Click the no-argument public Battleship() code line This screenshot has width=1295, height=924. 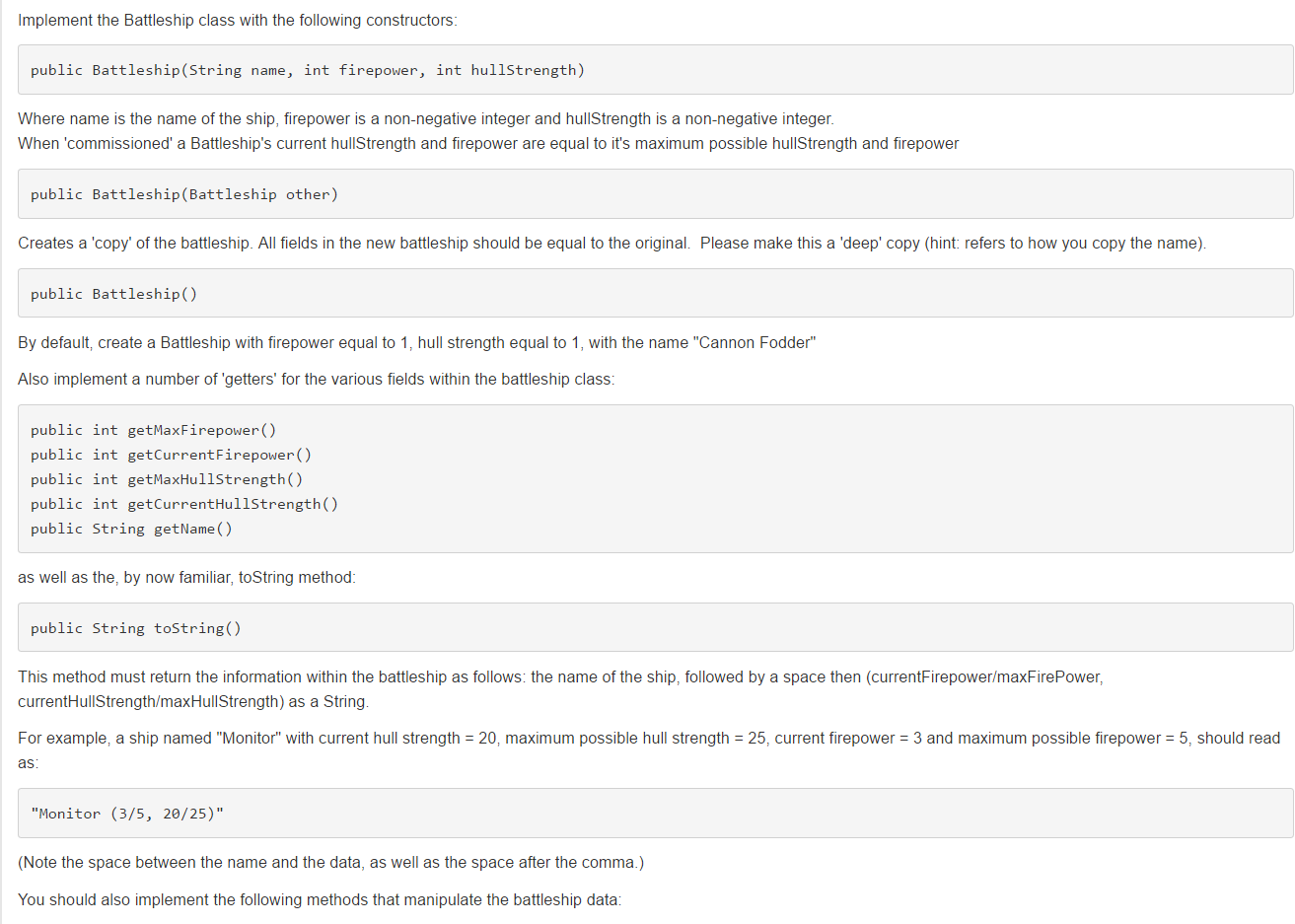pyautogui.click(x=113, y=294)
